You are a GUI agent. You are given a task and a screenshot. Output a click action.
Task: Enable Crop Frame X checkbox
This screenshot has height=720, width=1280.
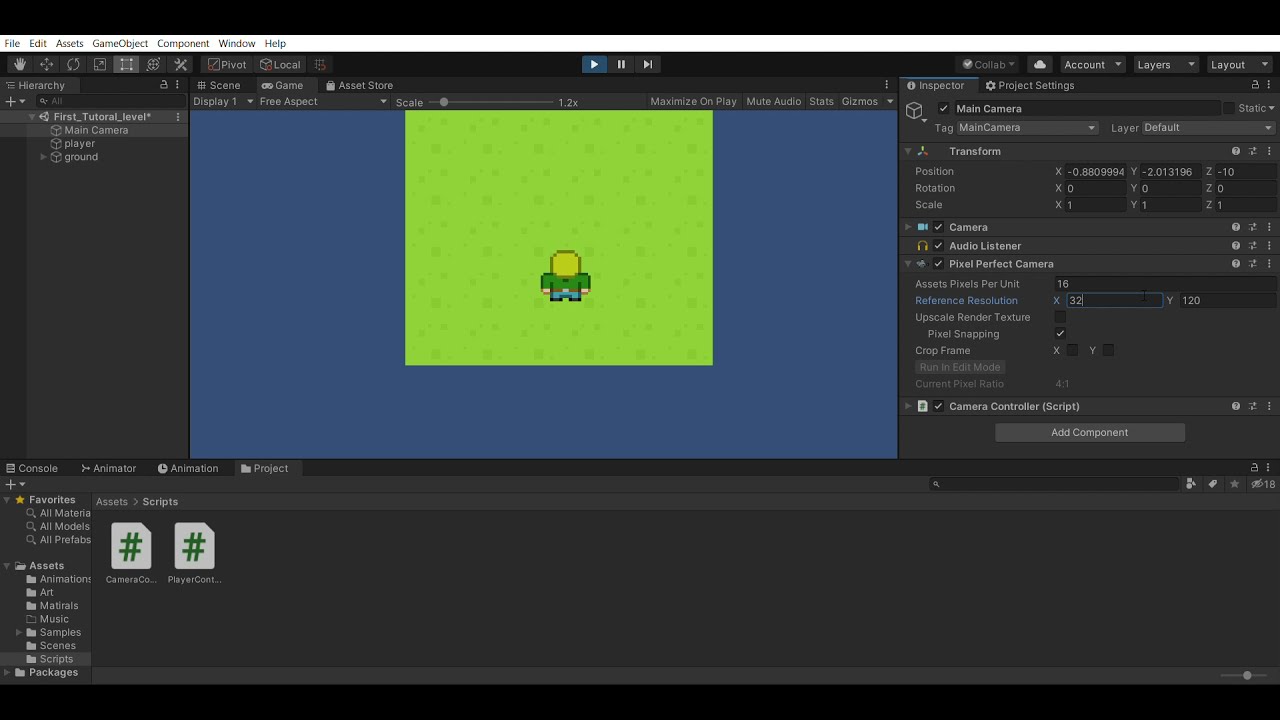pyautogui.click(x=1072, y=350)
